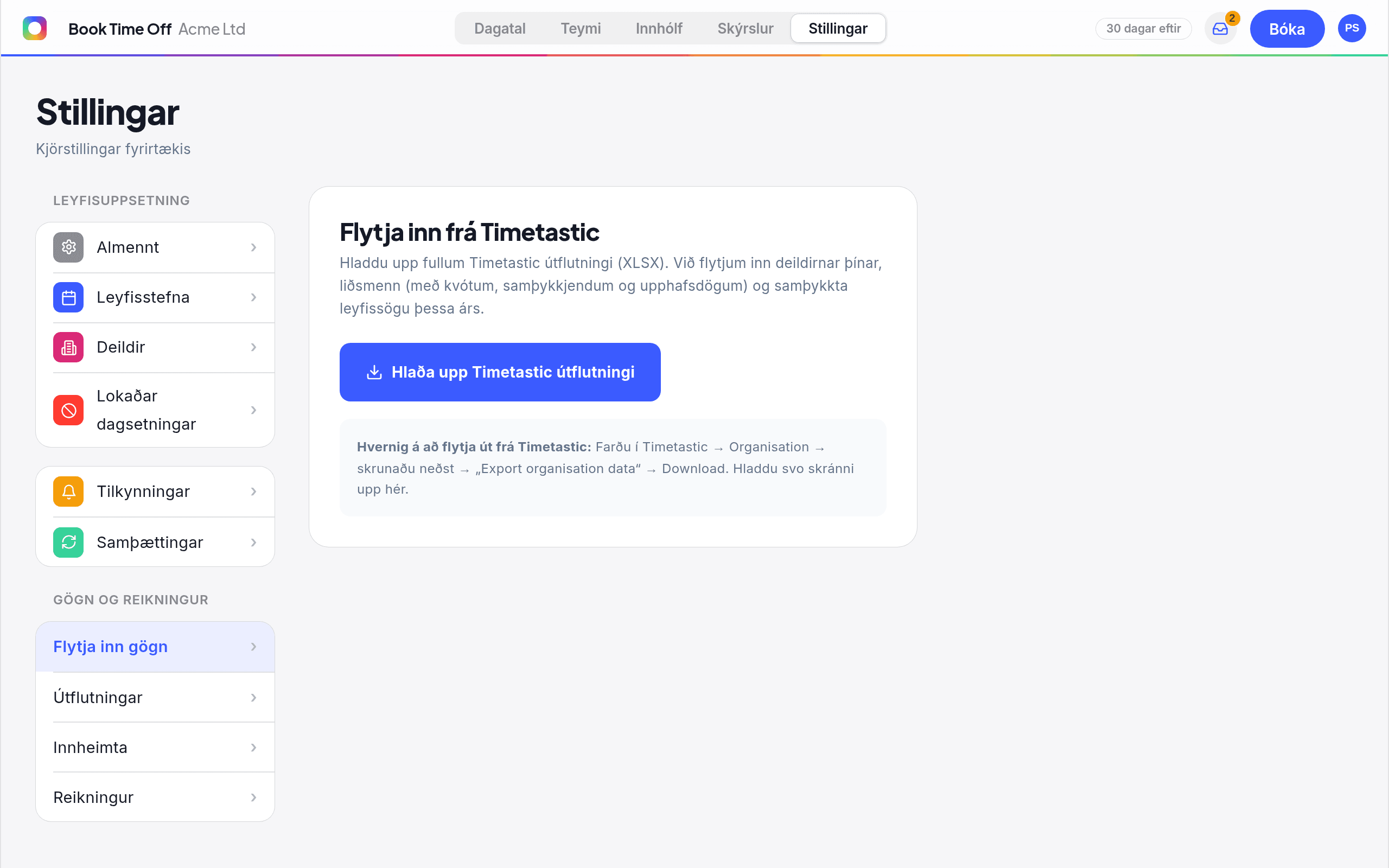Go to the Innhólf tab
The image size is (1389, 868).
(659, 28)
